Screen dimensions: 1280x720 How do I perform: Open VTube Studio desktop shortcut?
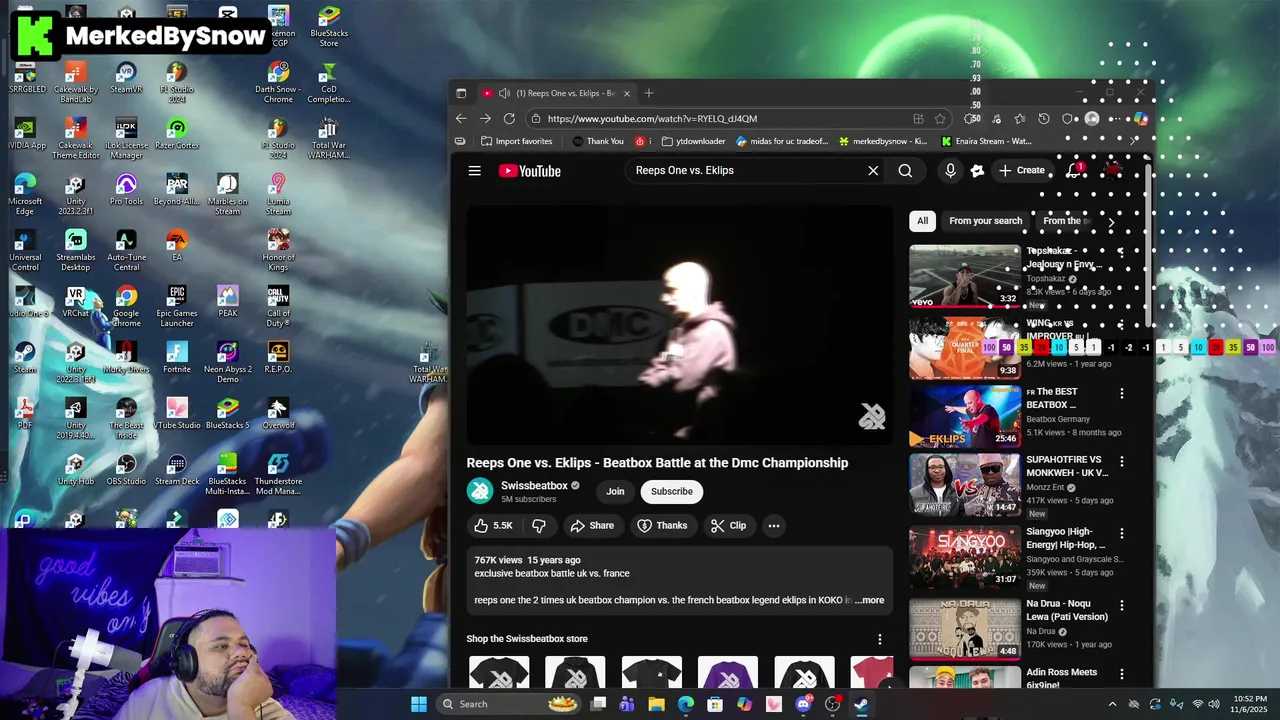[x=177, y=413]
